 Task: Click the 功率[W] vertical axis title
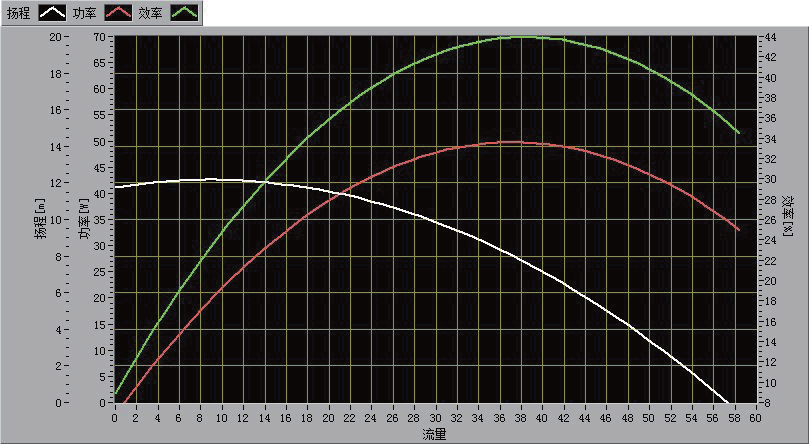(86, 219)
